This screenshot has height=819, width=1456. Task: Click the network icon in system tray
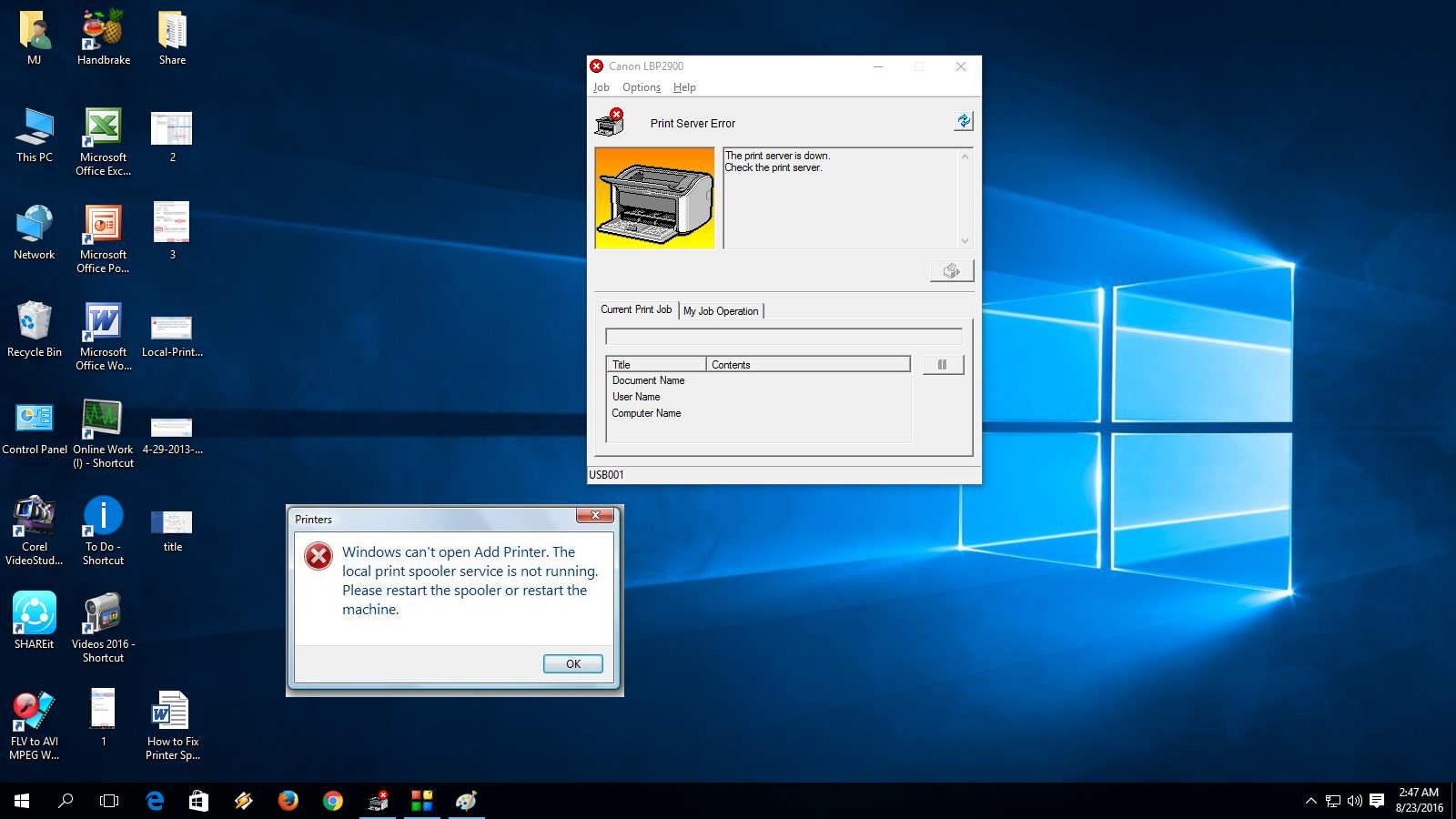[1333, 801]
